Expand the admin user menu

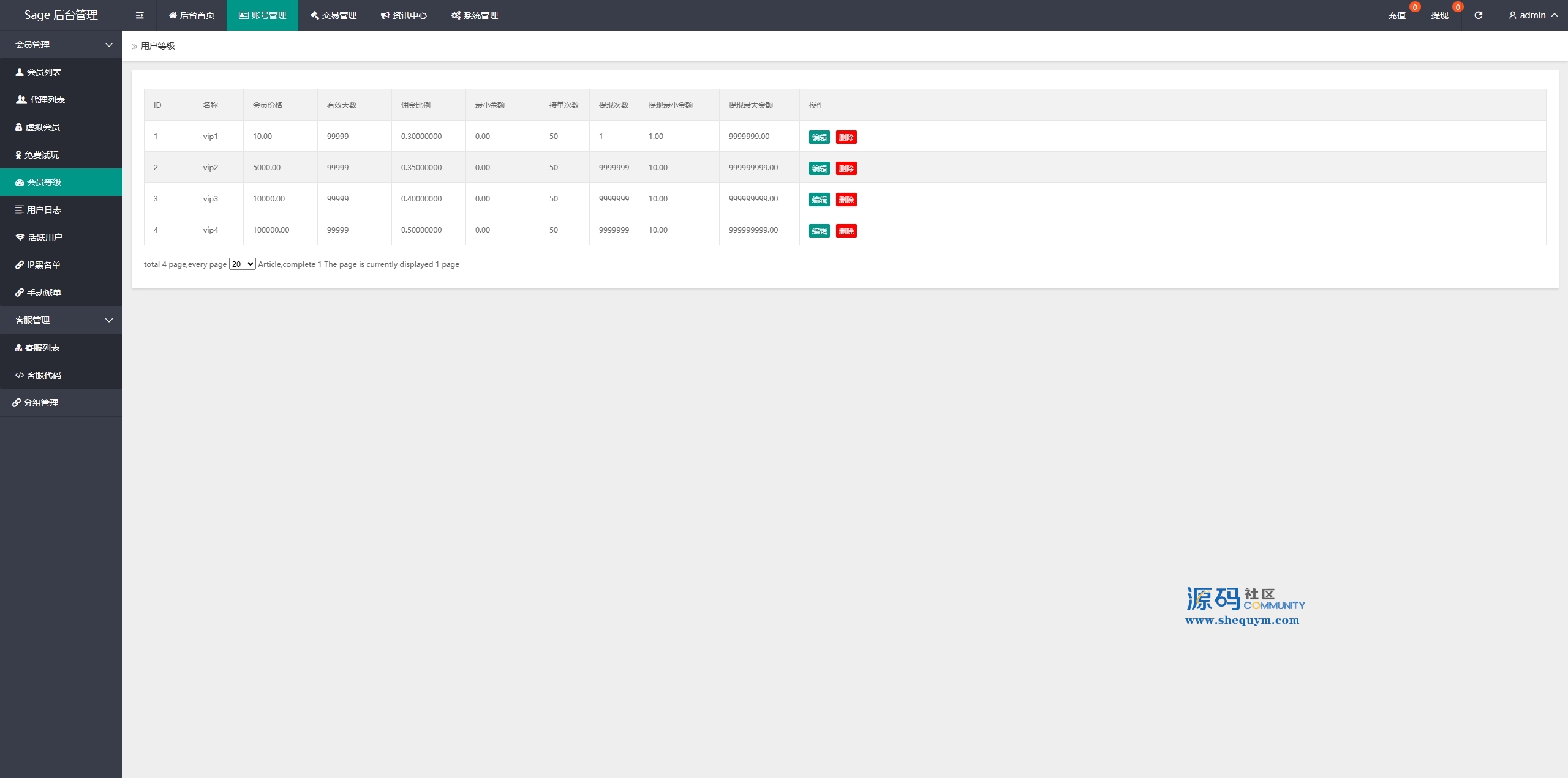click(1532, 15)
